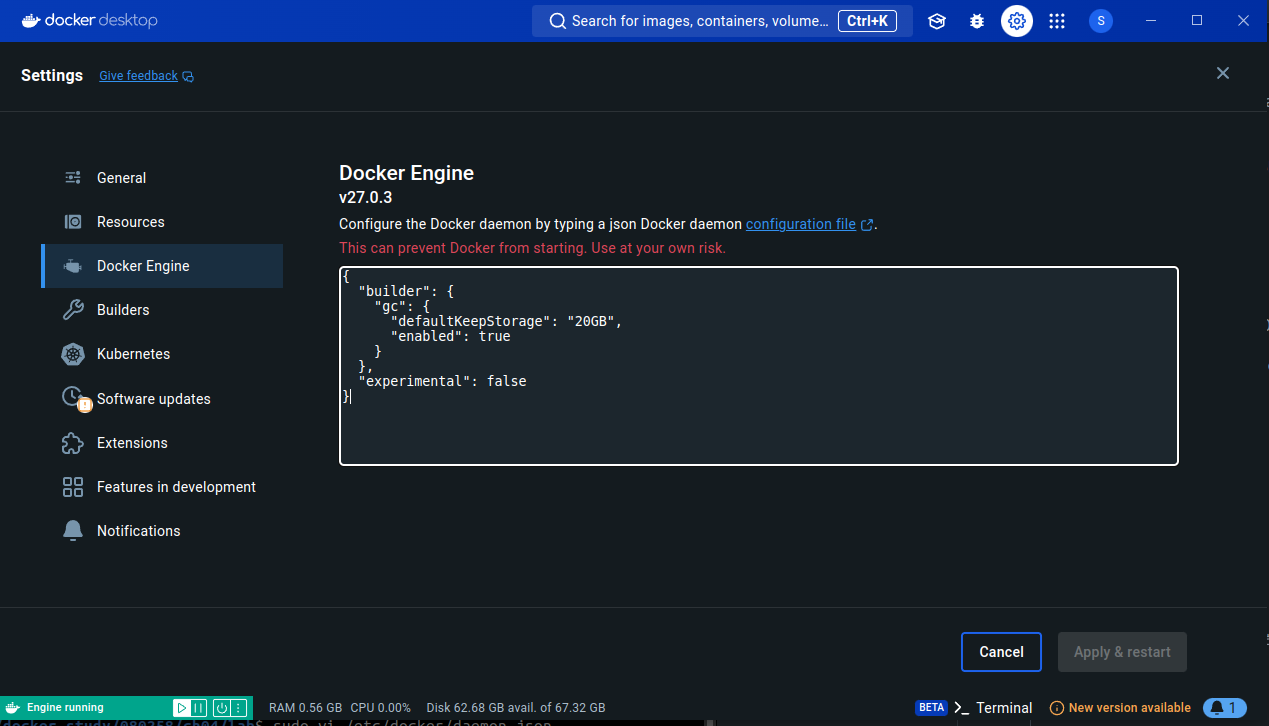Open the Kubernetes settings tab

[162, 354]
